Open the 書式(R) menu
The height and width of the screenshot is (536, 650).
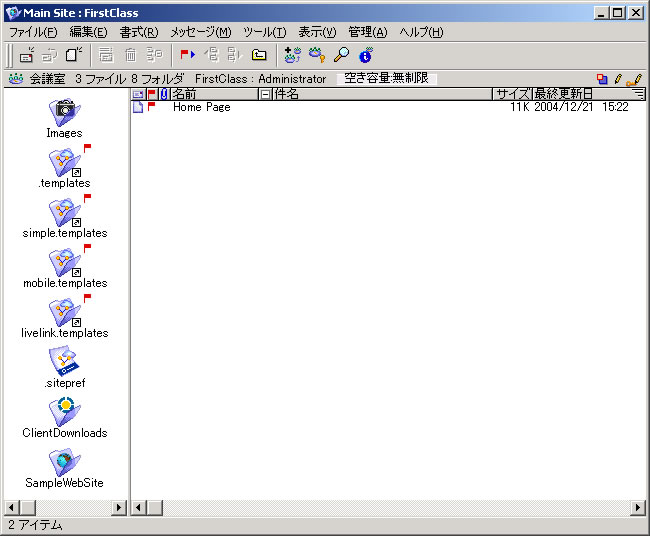139,32
